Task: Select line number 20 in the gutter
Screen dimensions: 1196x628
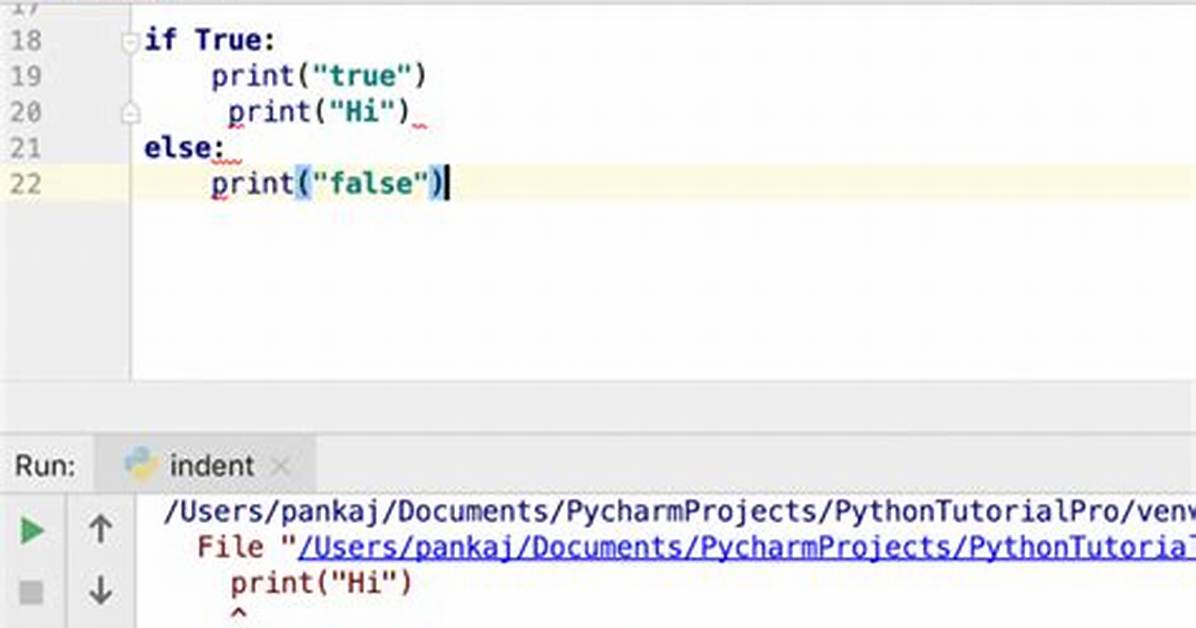Action: tap(26, 112)
